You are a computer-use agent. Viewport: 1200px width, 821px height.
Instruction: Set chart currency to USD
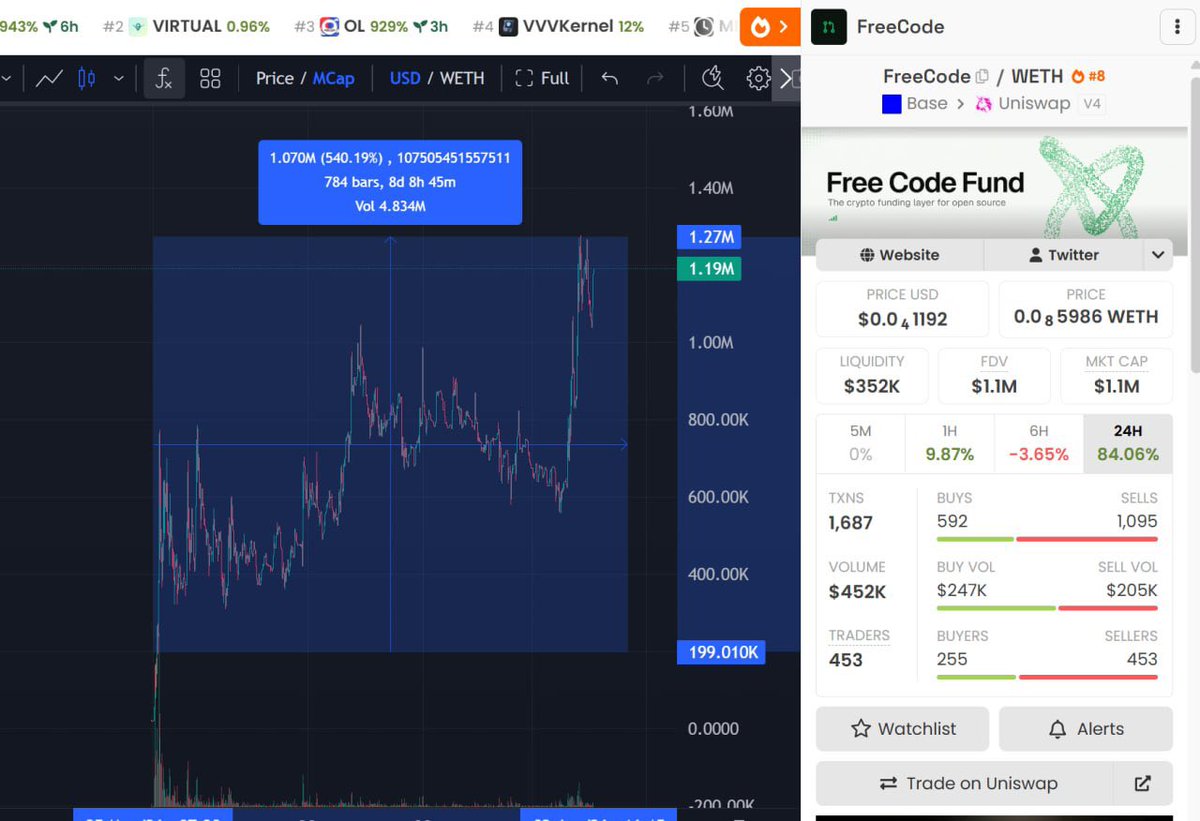tap(405, 78)
